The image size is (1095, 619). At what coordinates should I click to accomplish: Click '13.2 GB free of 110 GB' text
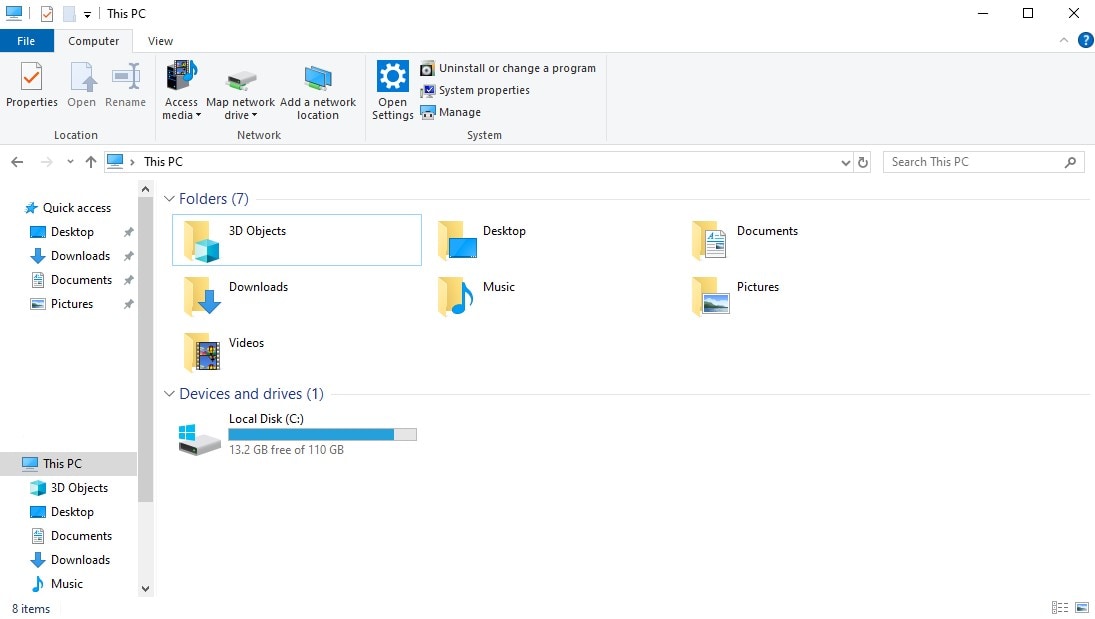pyautogui.click(x=286, y=450)
